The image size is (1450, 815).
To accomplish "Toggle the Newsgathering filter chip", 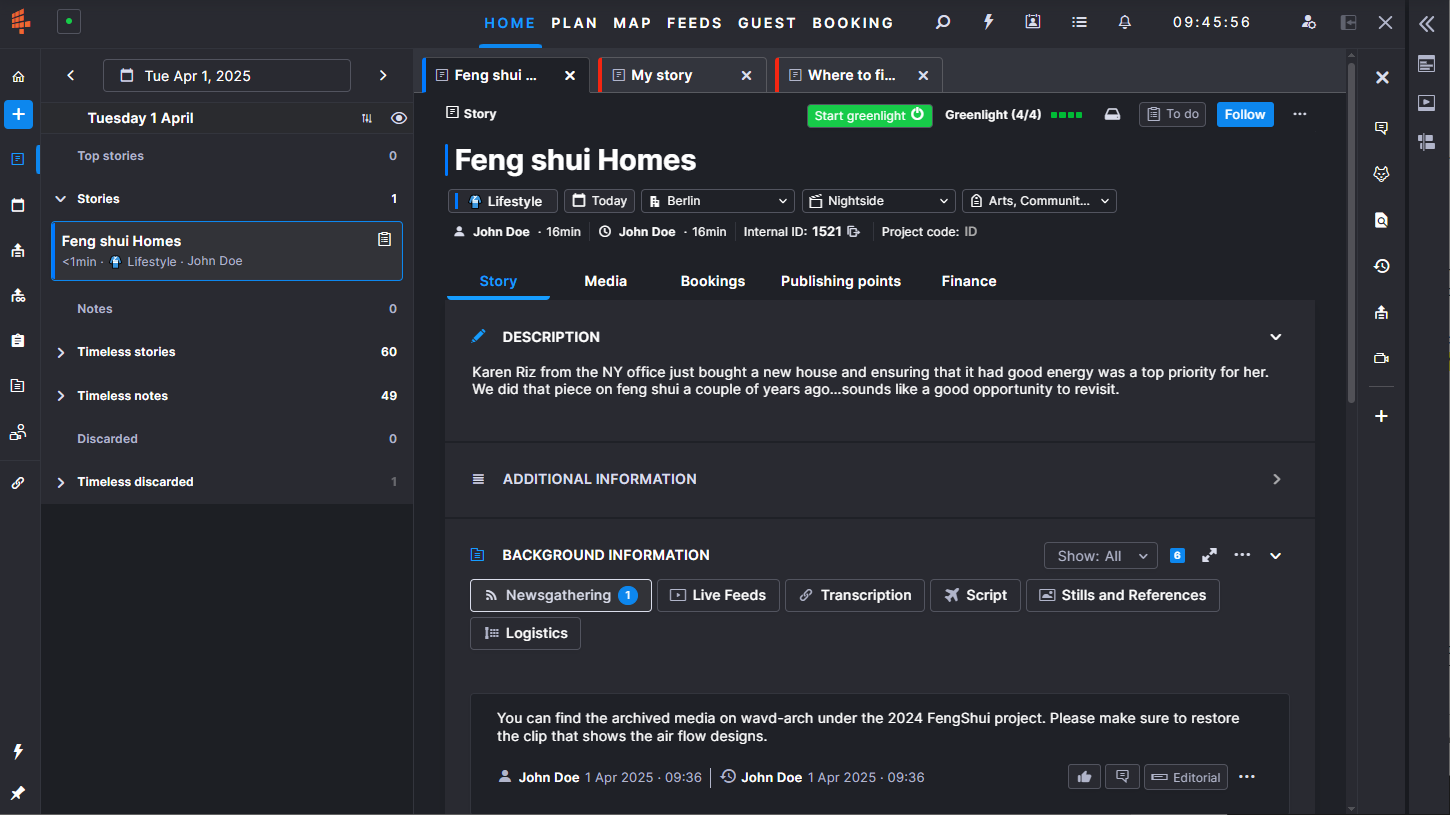I will (560, 595).
